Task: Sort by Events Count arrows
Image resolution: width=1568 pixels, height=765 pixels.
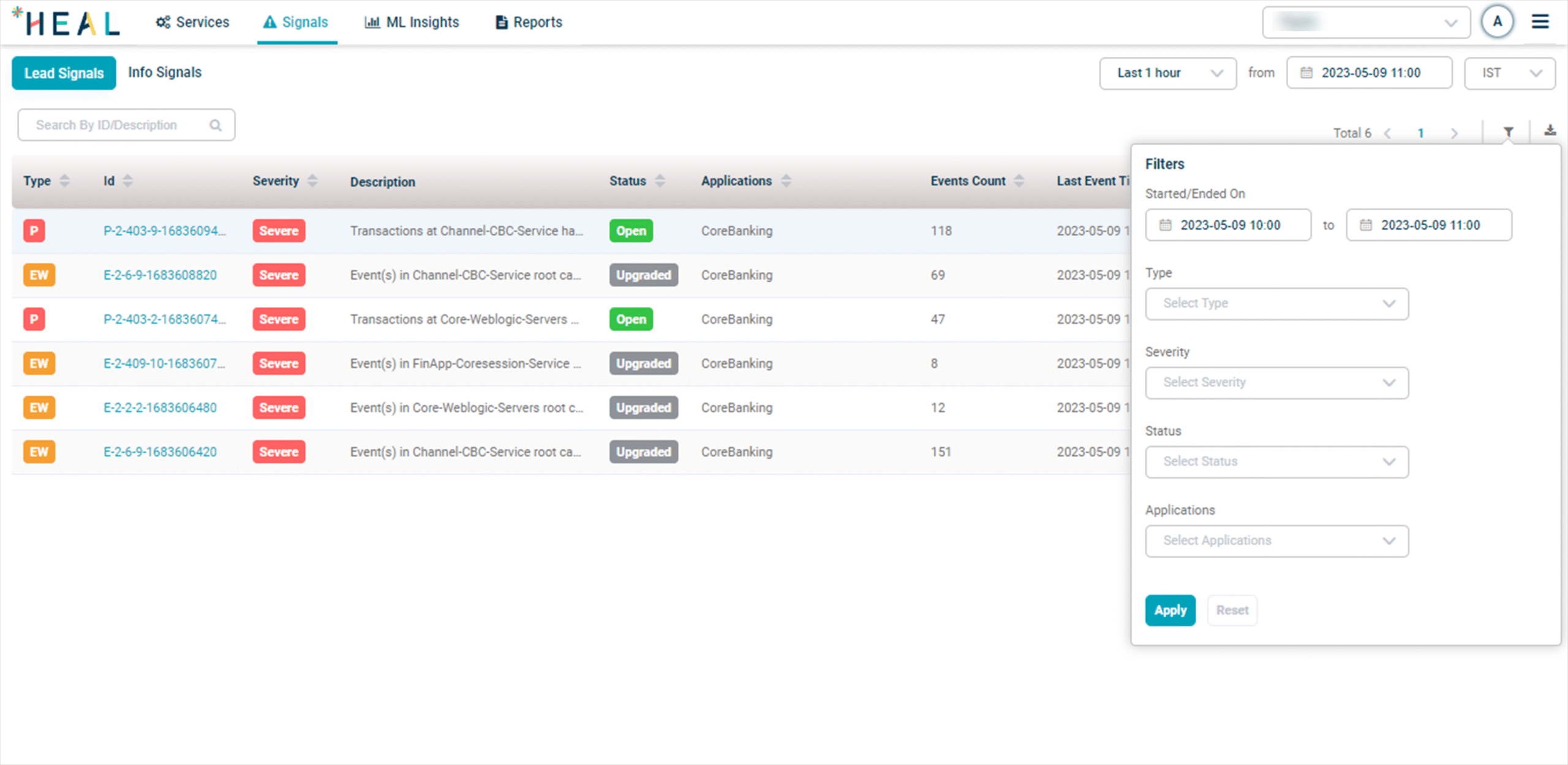Action: 1019,181
